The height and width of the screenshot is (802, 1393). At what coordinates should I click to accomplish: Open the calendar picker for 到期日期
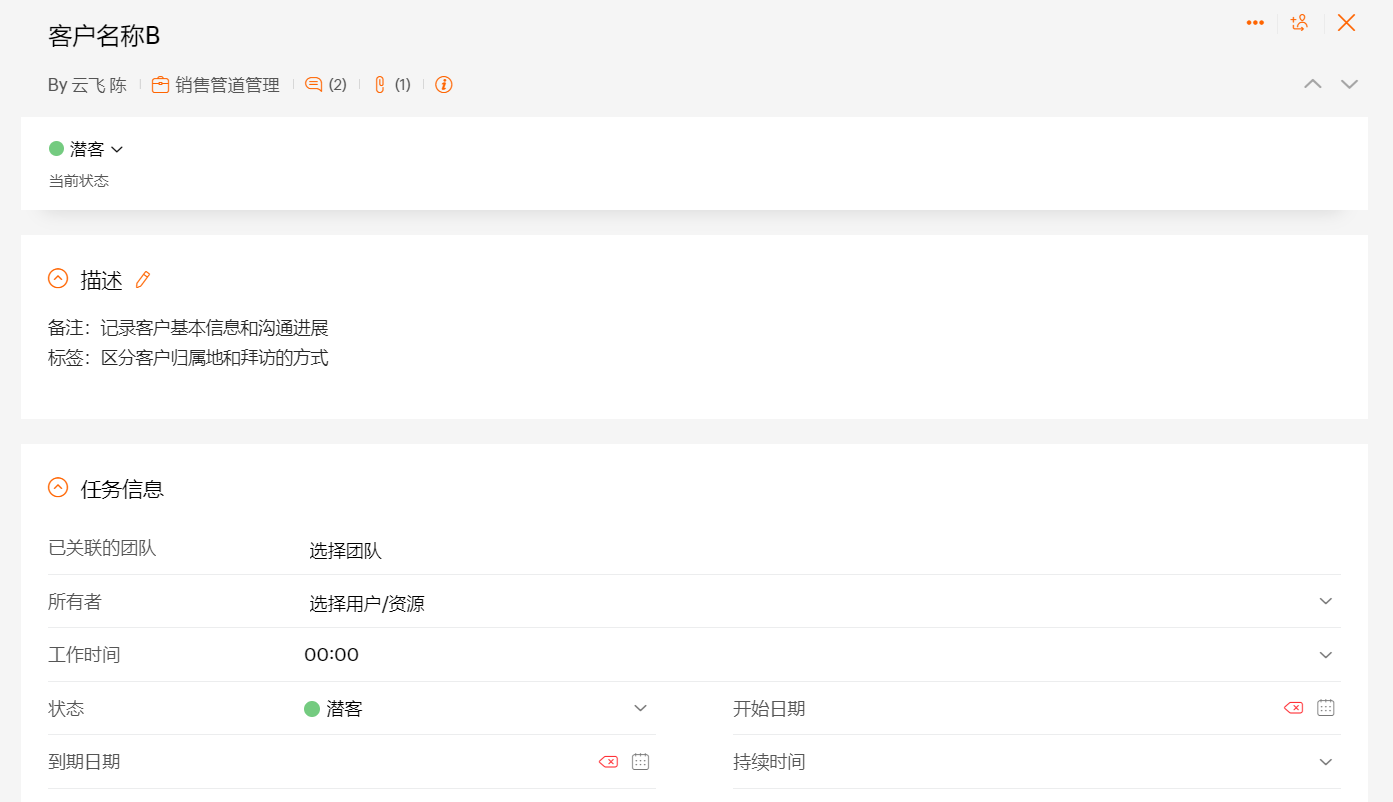tap(640, 760)
